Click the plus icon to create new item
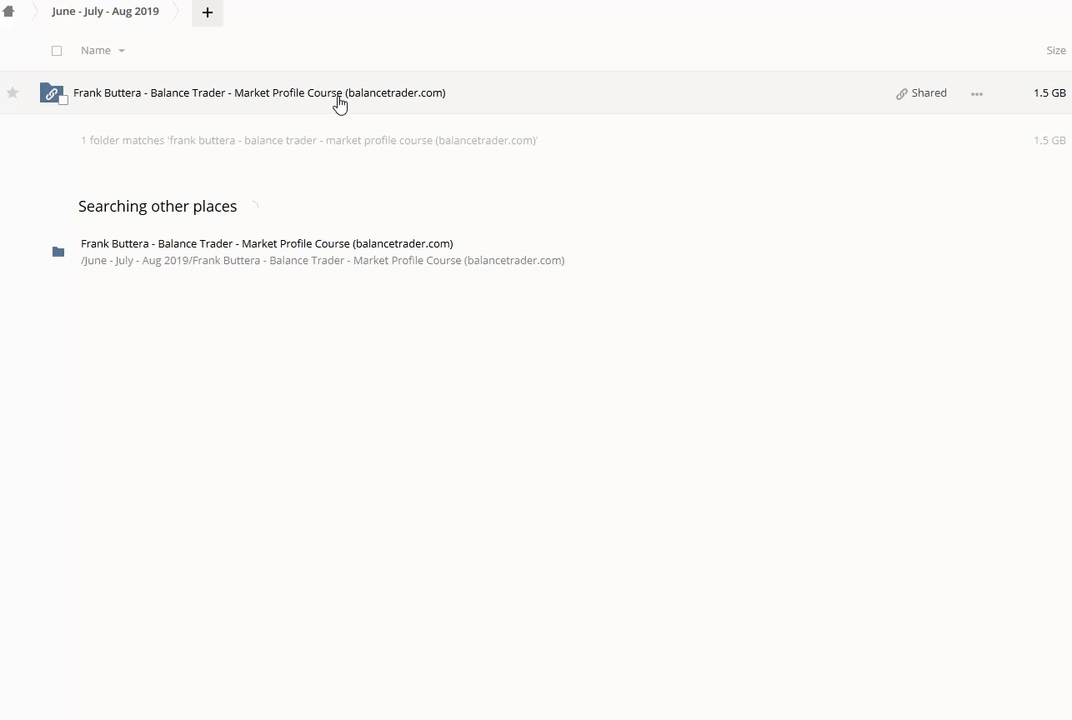Screen dimensions: 1072x720 pos(207,13)
